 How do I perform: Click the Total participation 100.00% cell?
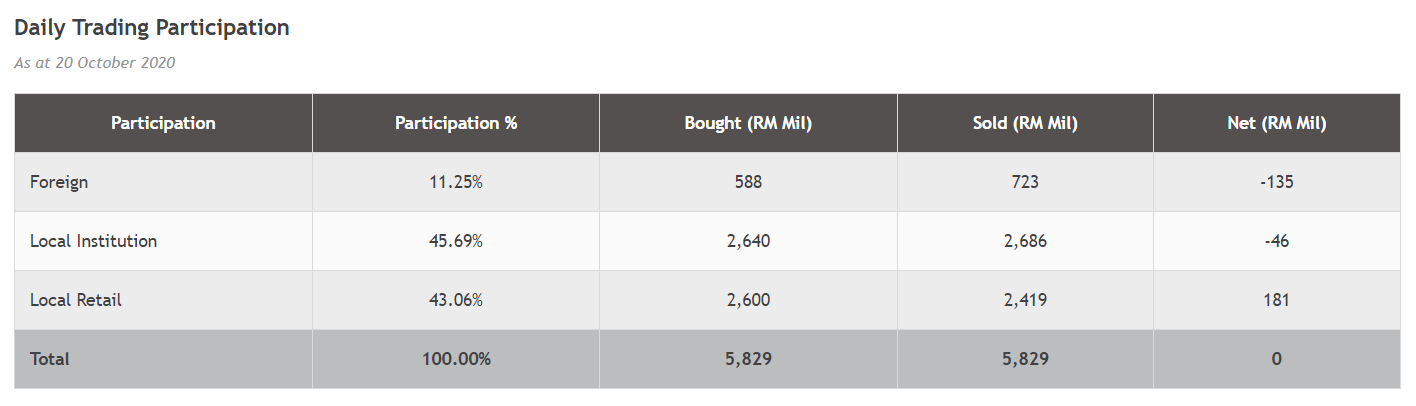(456, 359)
